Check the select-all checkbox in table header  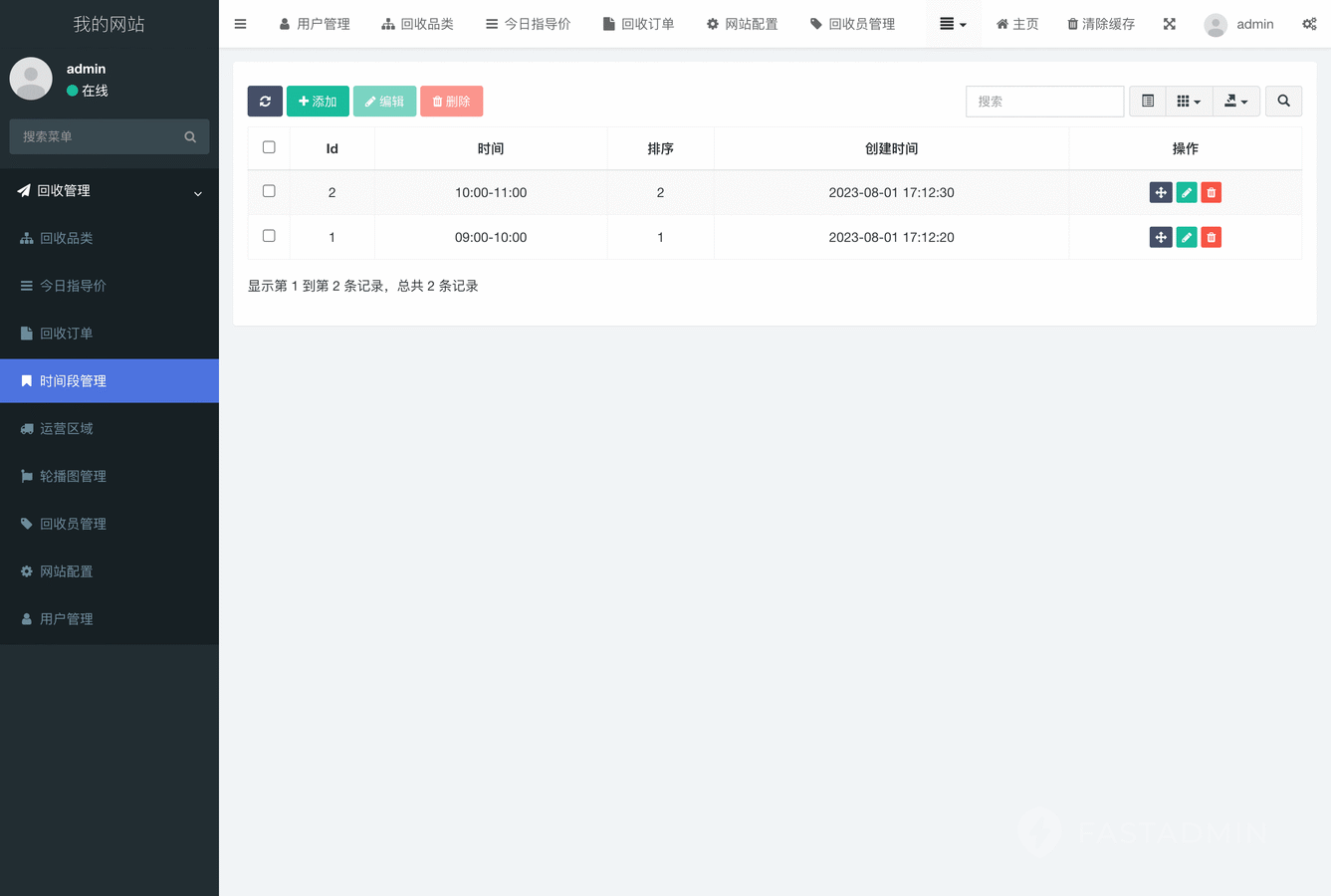point(269,147)
